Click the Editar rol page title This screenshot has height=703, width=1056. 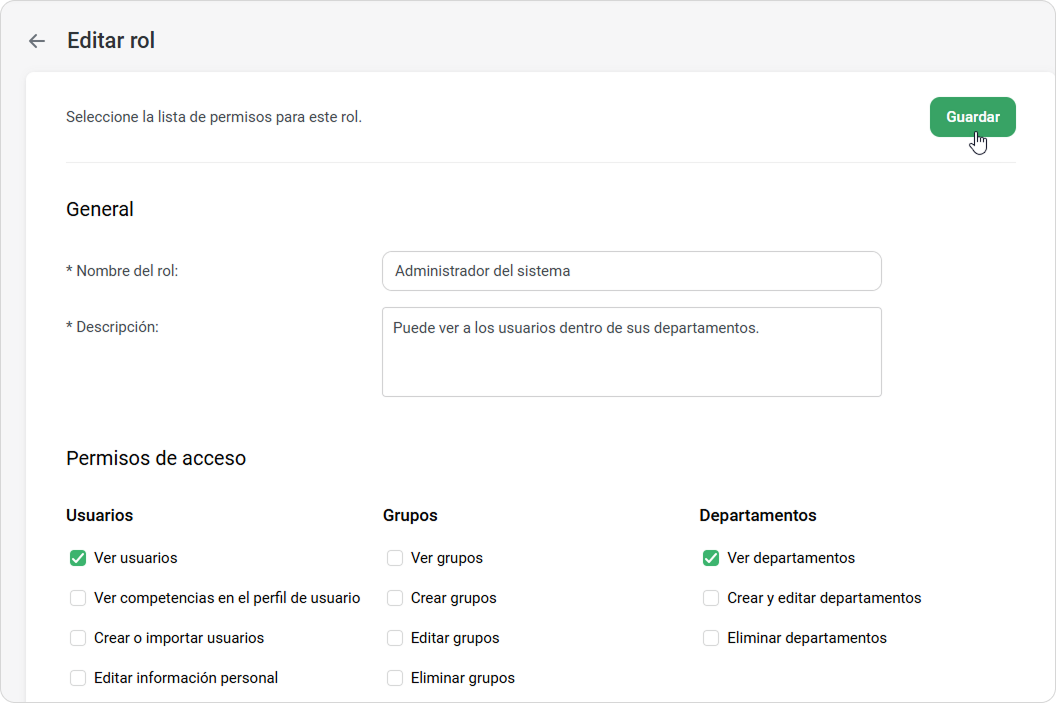(x=111, y=41)
